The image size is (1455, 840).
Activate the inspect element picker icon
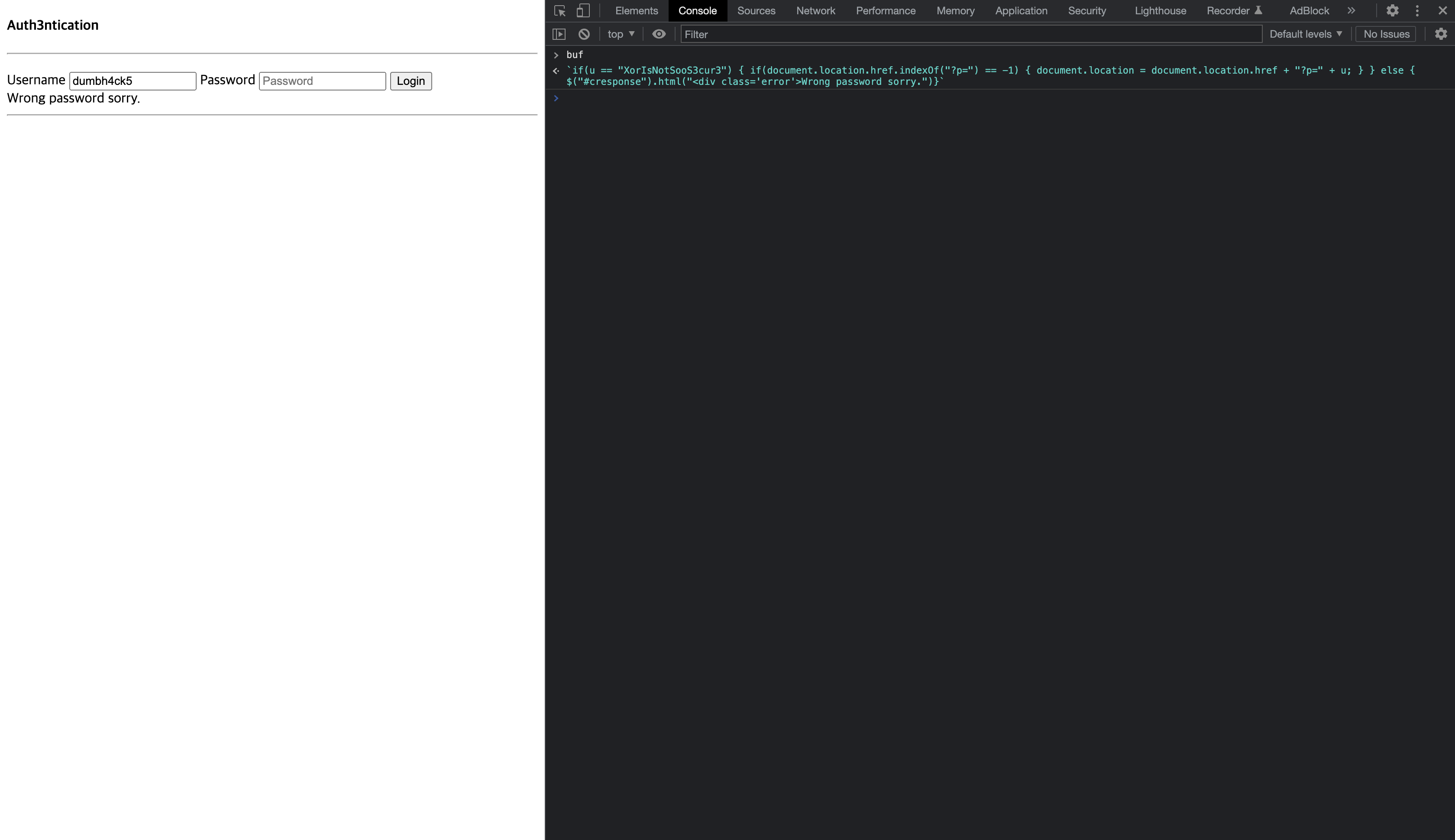coord(559,10)
